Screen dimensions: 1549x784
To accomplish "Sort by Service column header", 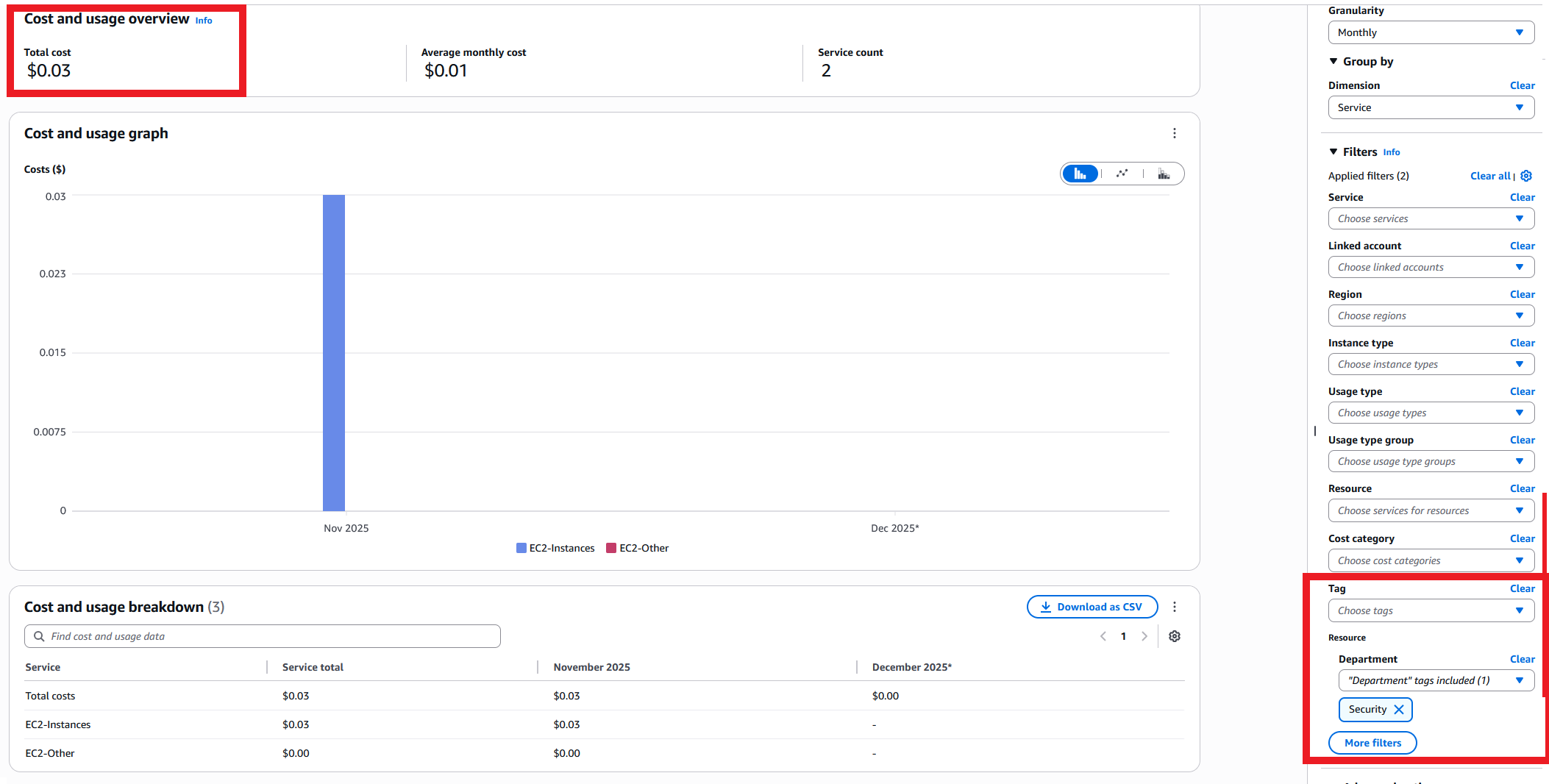I will tap(43, 667).
